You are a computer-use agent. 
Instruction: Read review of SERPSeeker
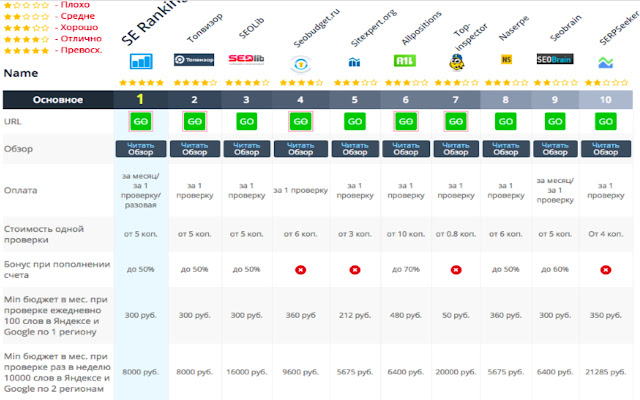(x=606, y=149)
